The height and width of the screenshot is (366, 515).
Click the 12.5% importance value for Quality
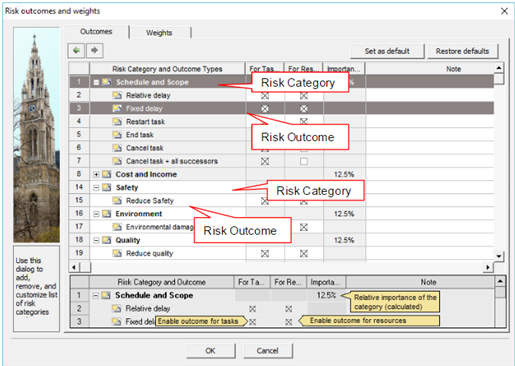point(344,240)
